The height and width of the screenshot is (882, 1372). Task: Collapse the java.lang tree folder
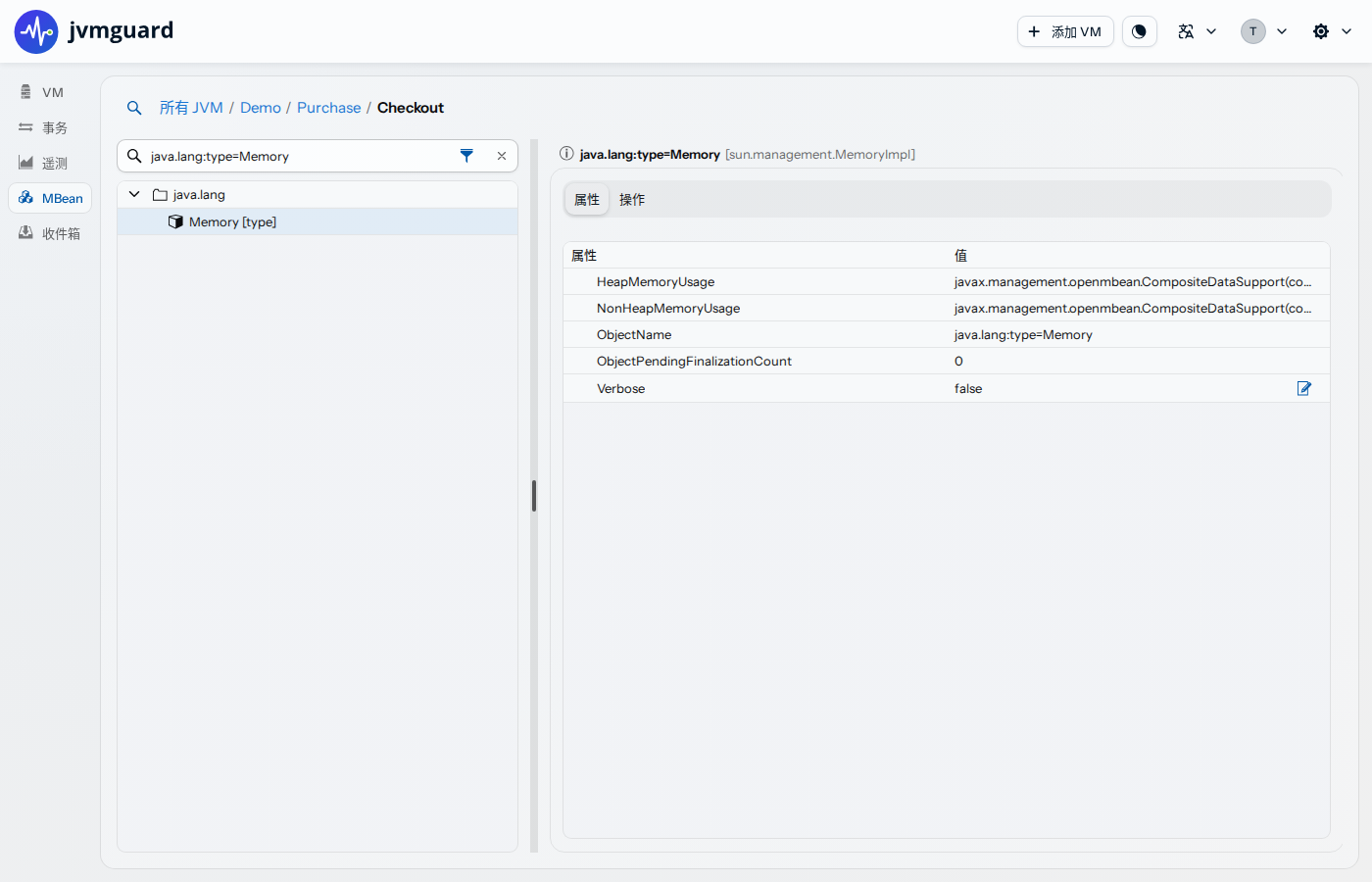134,194
